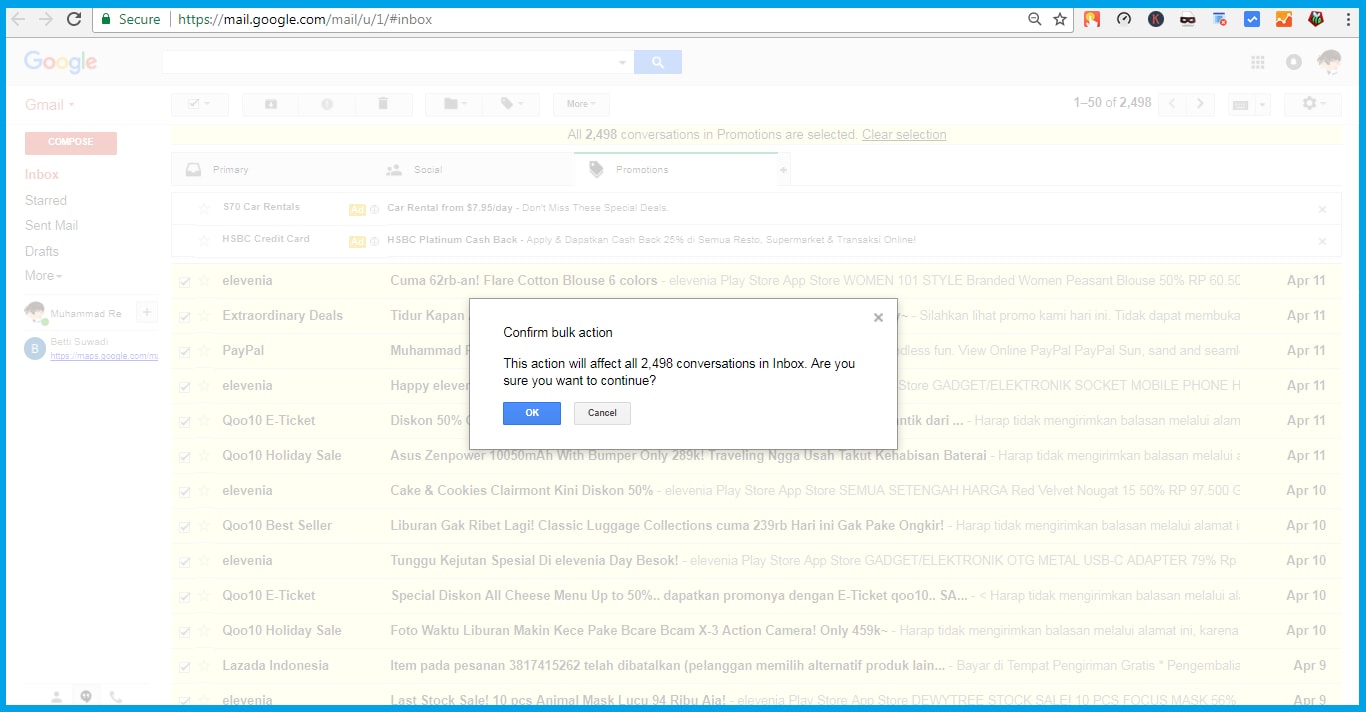Uncheck the Lazada Indonesia email

(x=184, y=667)
